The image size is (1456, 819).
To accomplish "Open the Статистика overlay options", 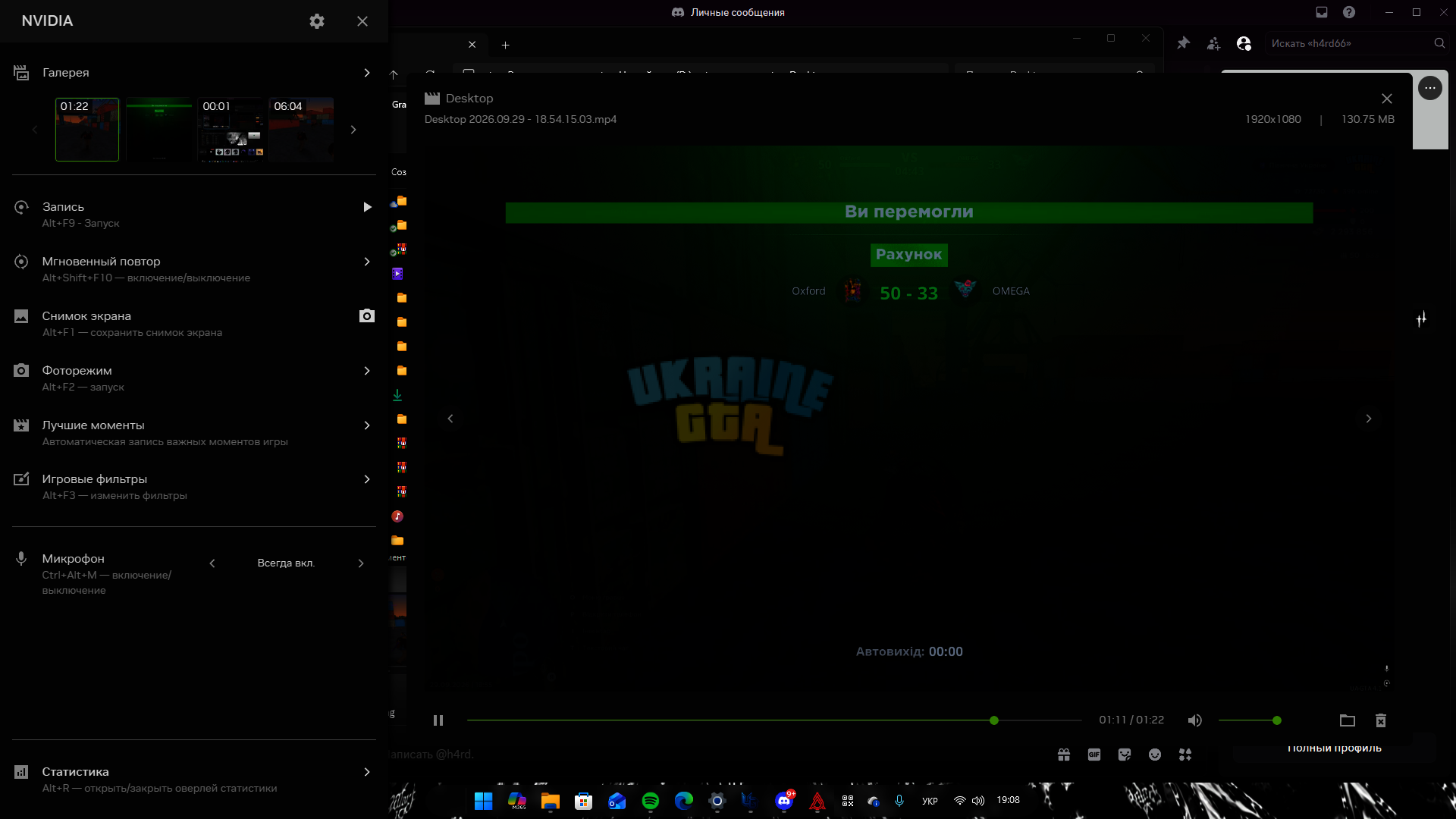I will coord(367,772).
